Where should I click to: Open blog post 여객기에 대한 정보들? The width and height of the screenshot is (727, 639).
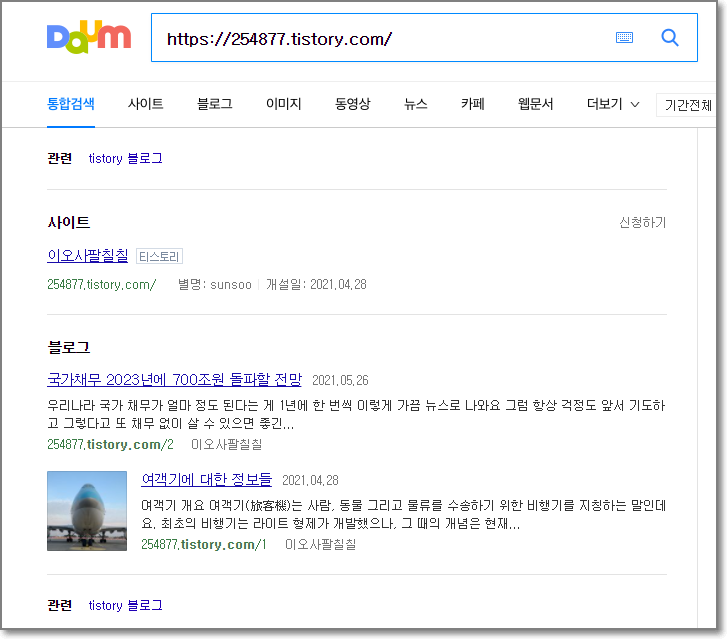(x=206, y=479)
